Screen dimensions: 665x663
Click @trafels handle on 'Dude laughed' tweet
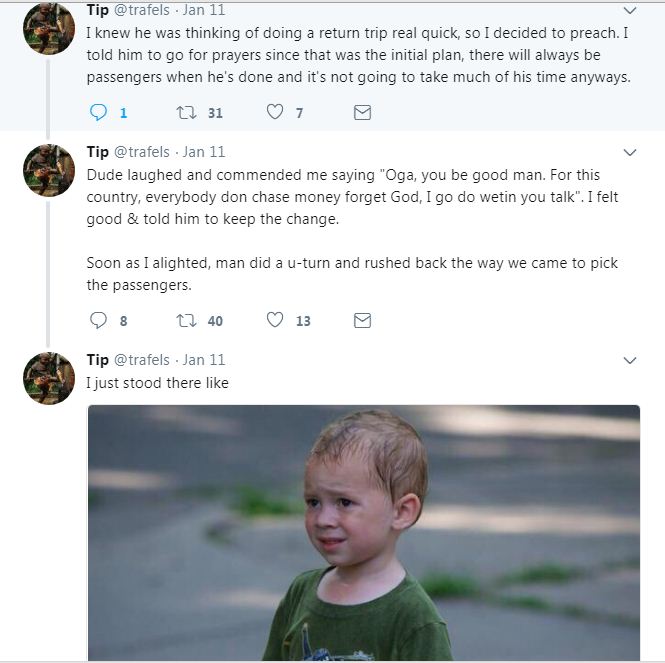click(141, 152)
